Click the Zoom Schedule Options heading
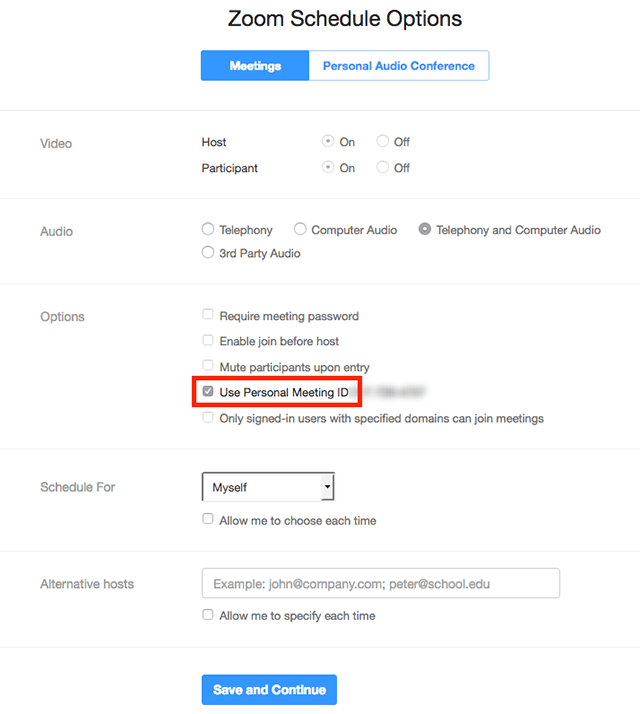 click(345, 19)
